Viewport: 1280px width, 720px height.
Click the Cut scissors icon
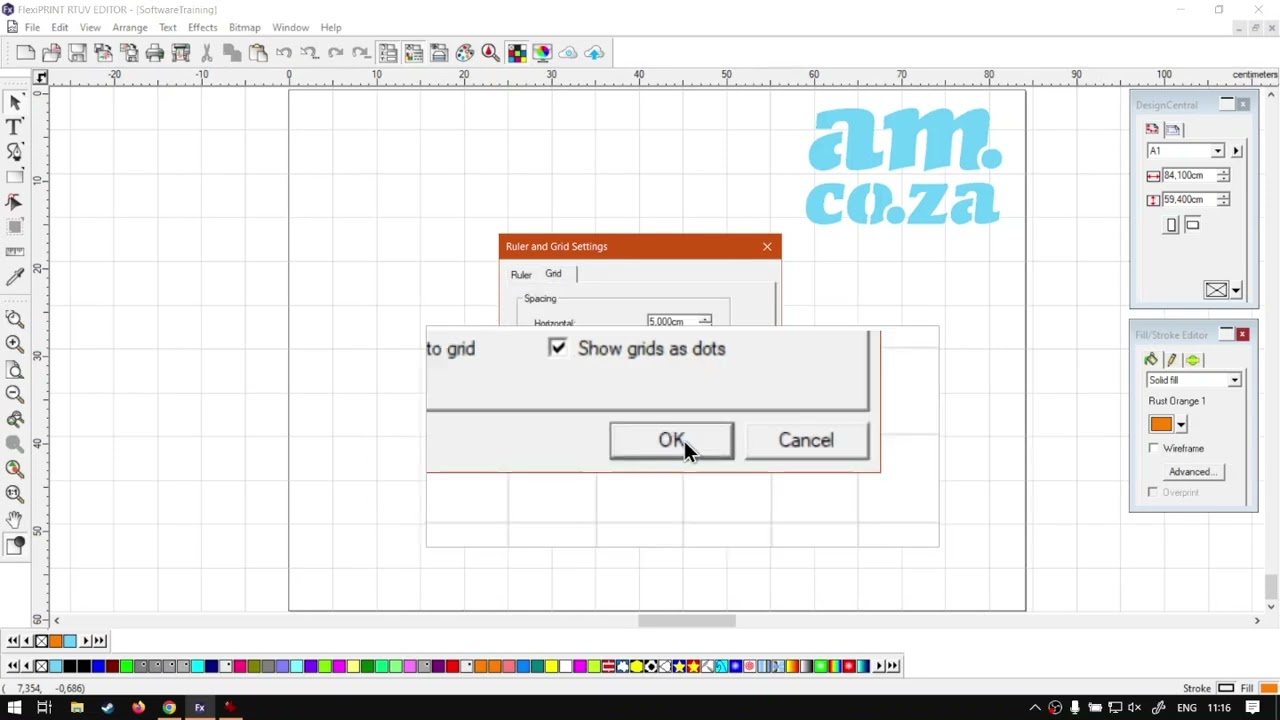(207, 53)
